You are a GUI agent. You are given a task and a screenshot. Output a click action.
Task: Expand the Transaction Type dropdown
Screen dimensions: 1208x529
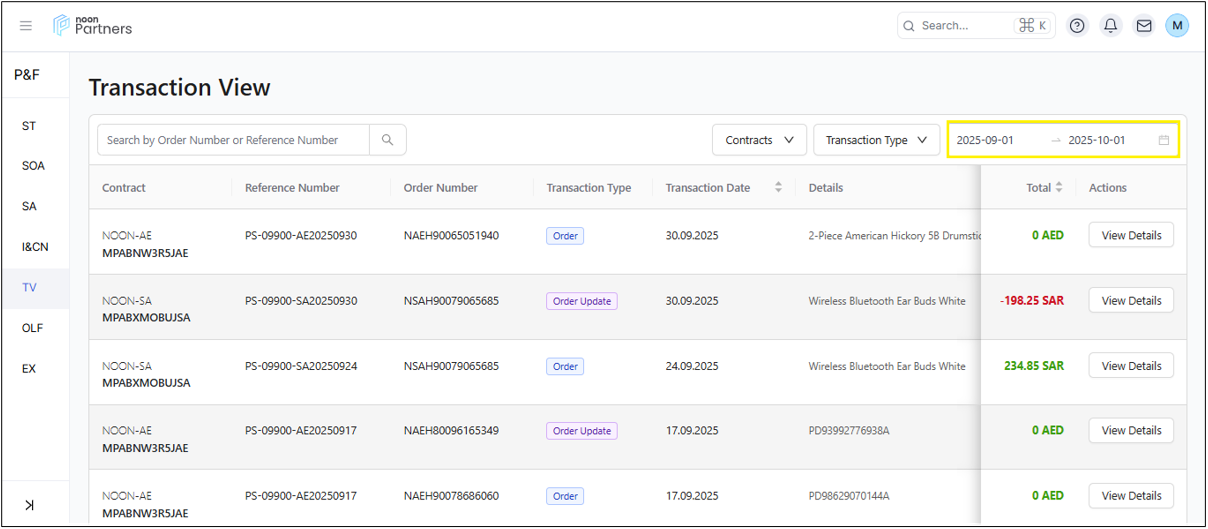(876, 140)
